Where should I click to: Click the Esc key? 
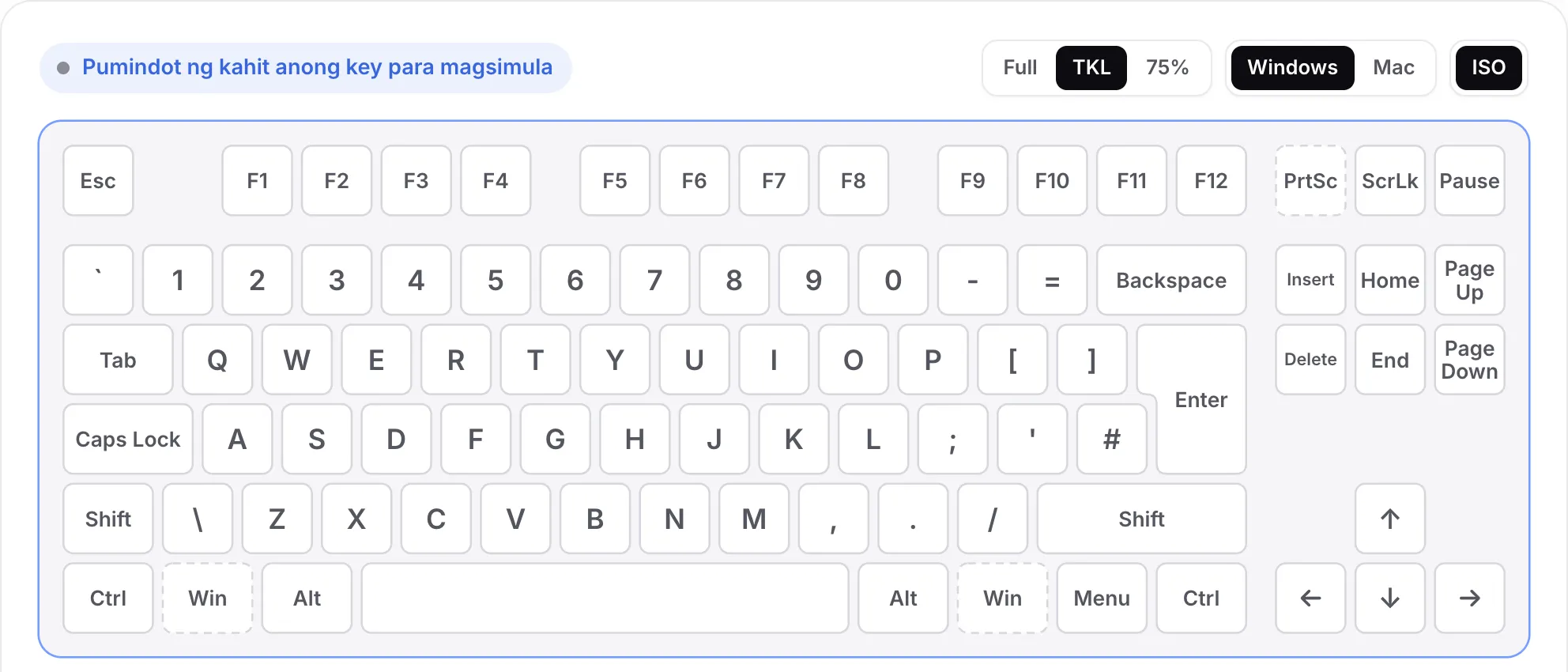click(98, 180)
